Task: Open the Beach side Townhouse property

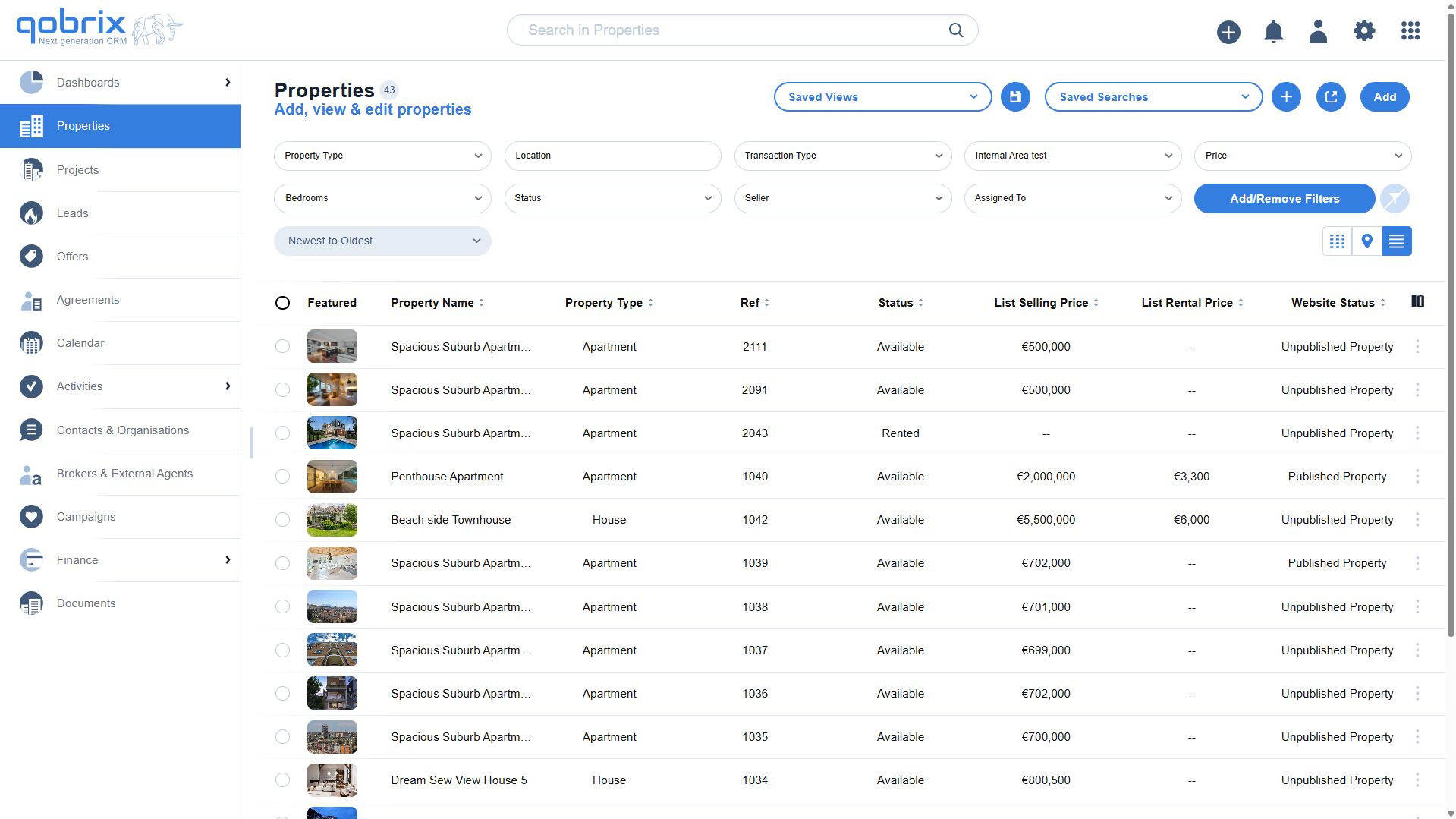Action: coord(451,520)
